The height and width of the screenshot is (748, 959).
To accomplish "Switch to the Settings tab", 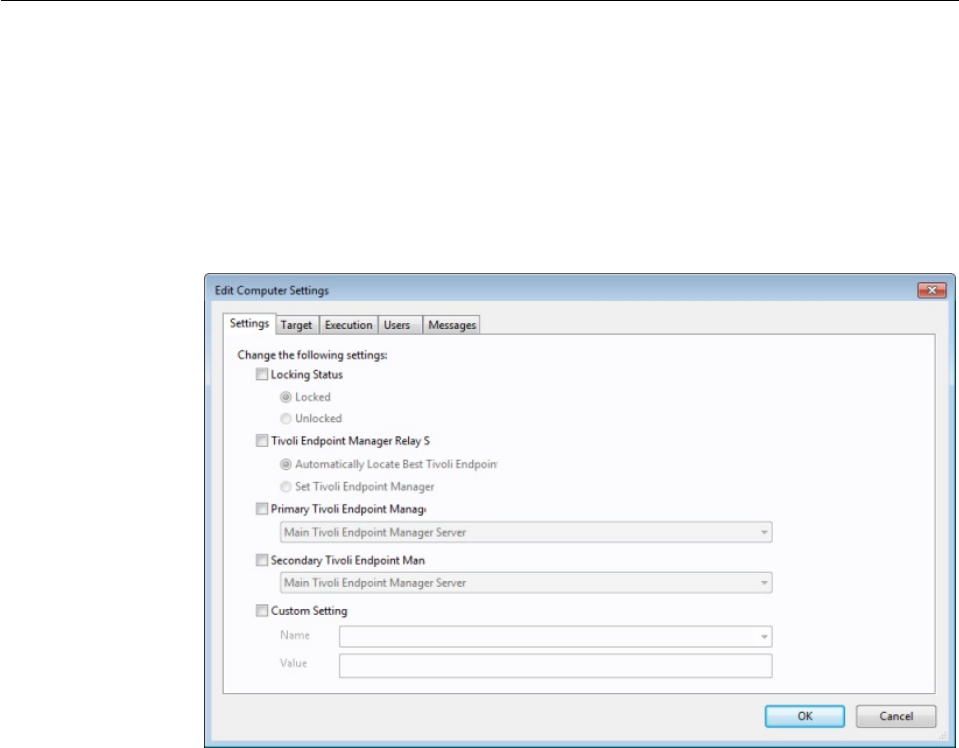I will tap(249, 324).
